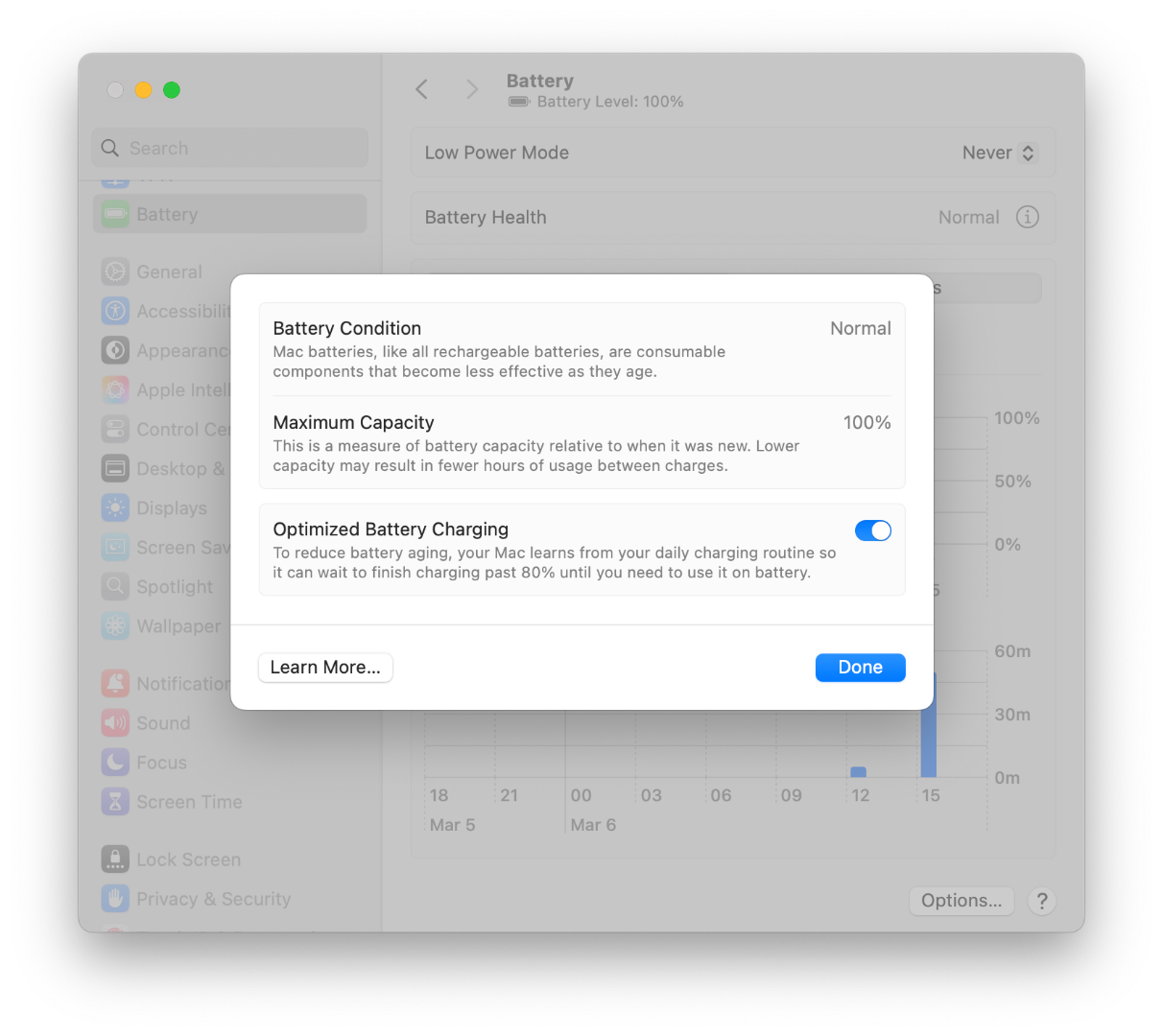Viewport: 1163px width, 1036px height.
Task: Open the Focus settings label
Action: [161, 763]
